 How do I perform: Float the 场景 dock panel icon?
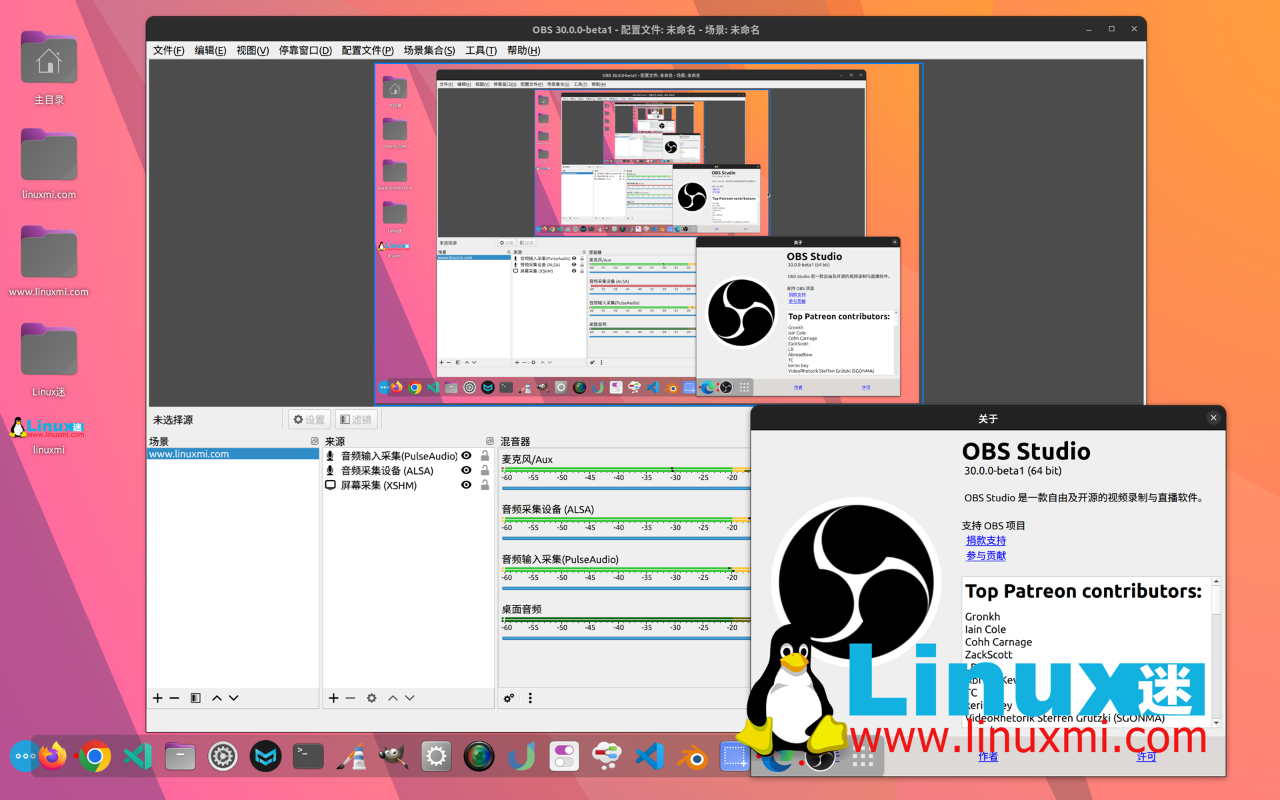314,441
